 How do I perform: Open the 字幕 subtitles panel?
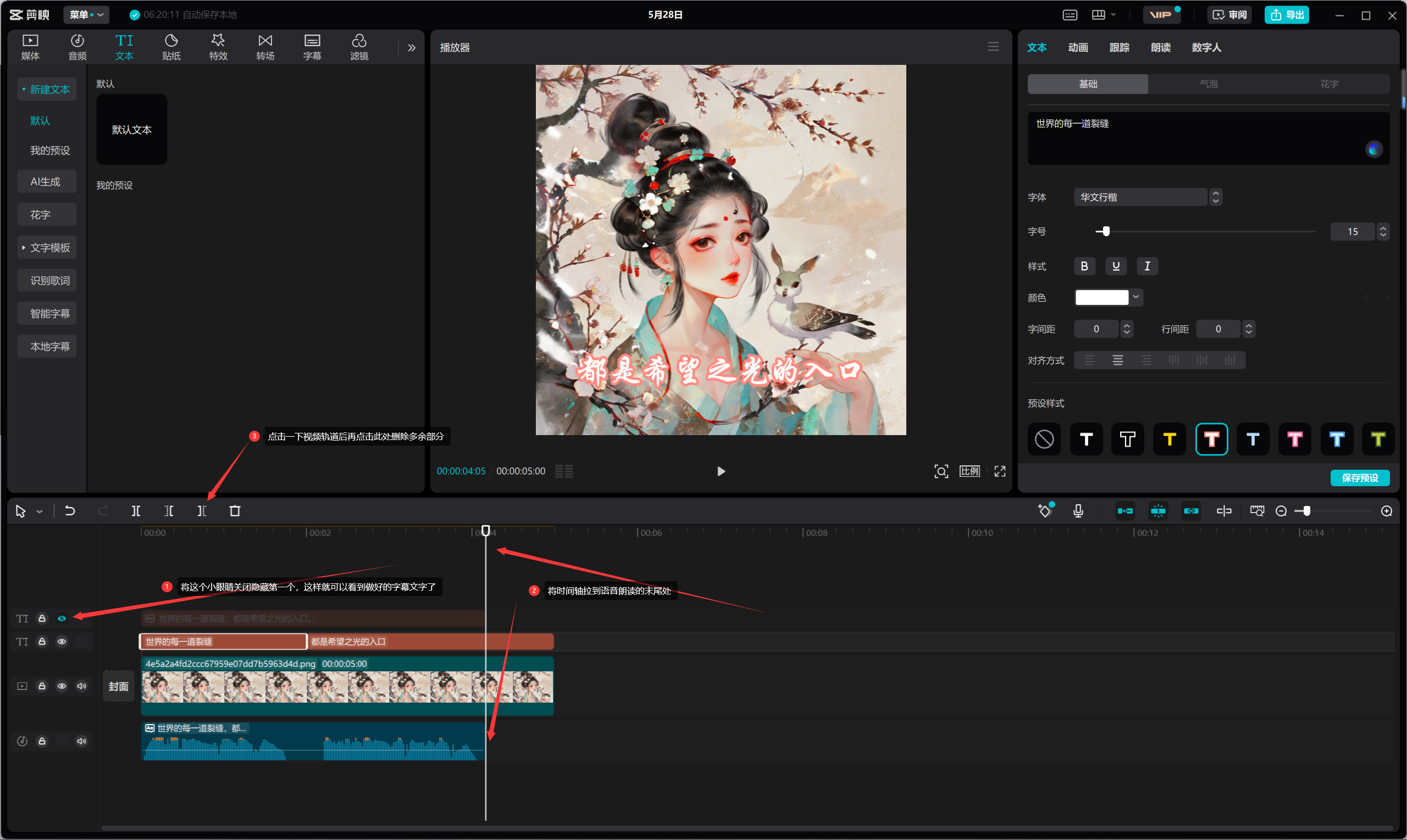(312, 47)
